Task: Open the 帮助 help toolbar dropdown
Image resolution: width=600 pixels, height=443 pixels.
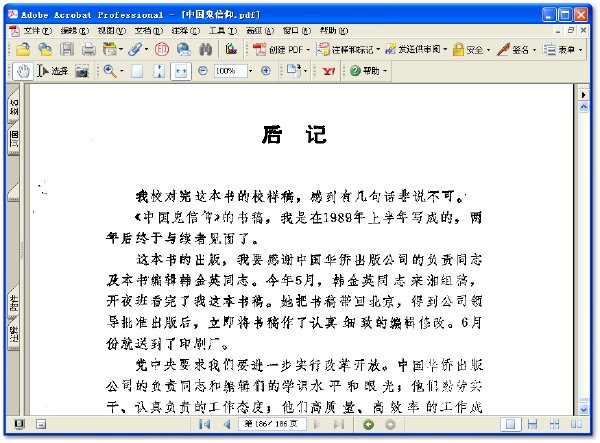Action: tap(369, 71)
